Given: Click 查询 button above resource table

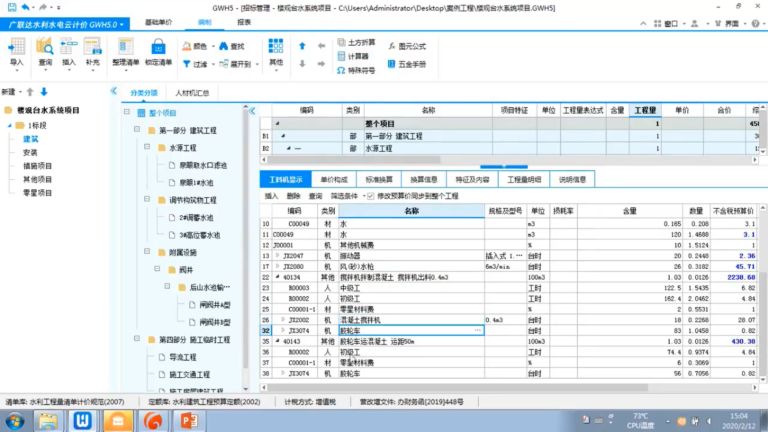Looking at the screenshot, I should click(315, 196).
